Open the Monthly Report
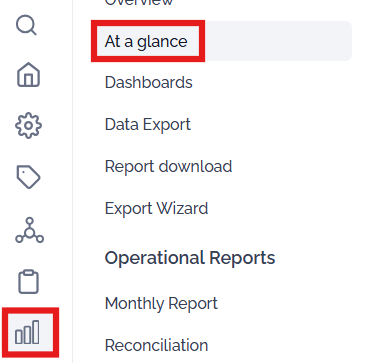The image size is (367, 363). click(x=161, y=304)
